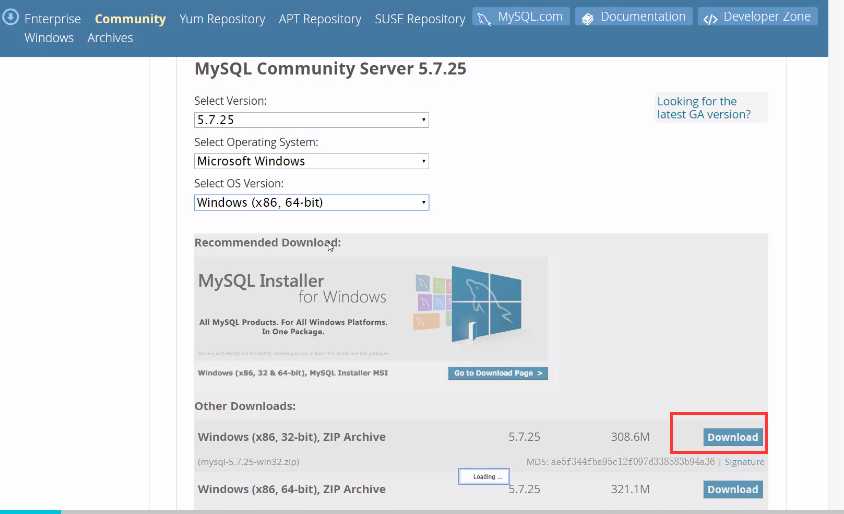Click Go to Download Page button
Screen dimensions: 844x514
pos(497,373)
